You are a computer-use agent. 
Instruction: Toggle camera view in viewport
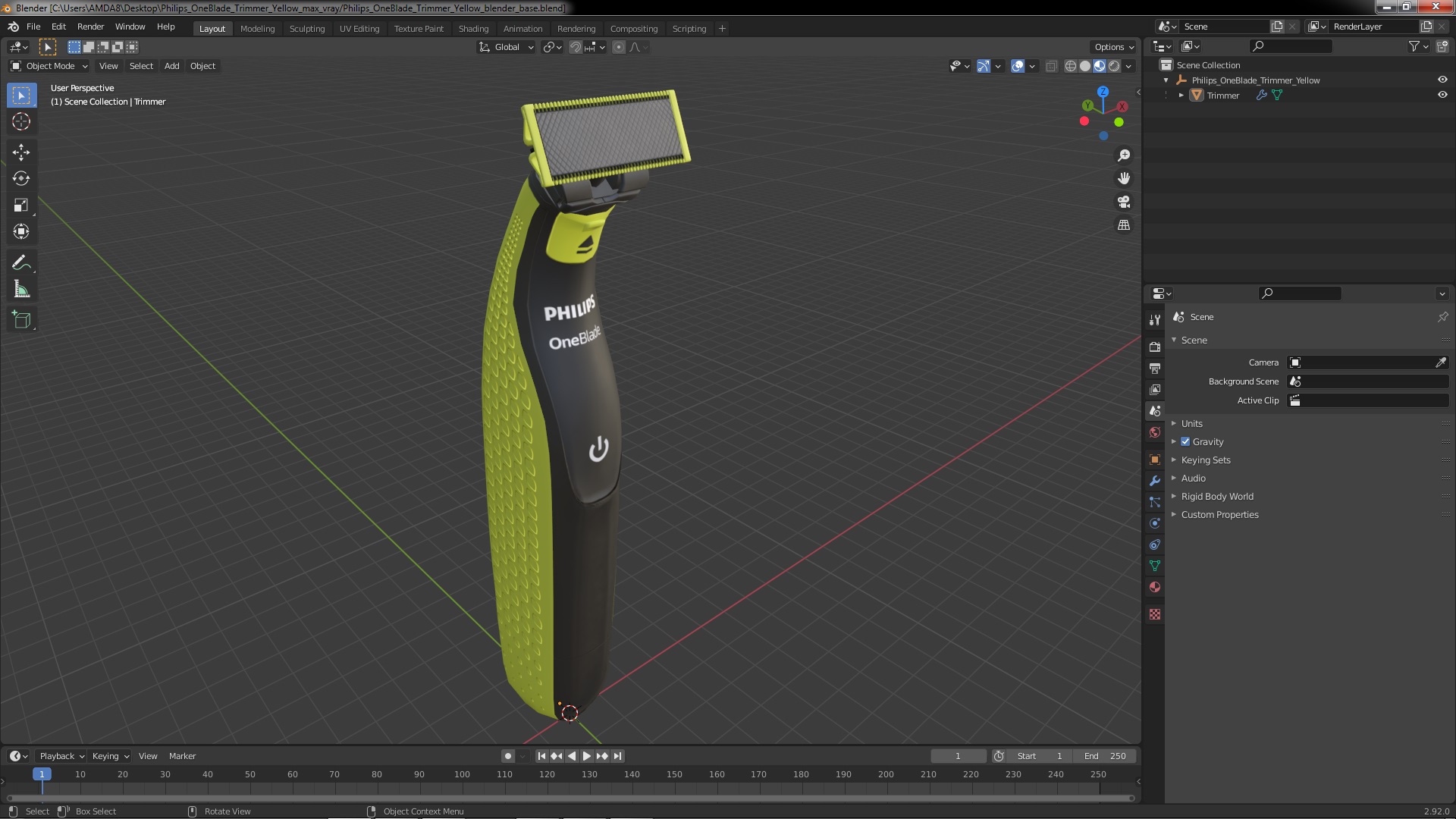tap(1124, 202)
